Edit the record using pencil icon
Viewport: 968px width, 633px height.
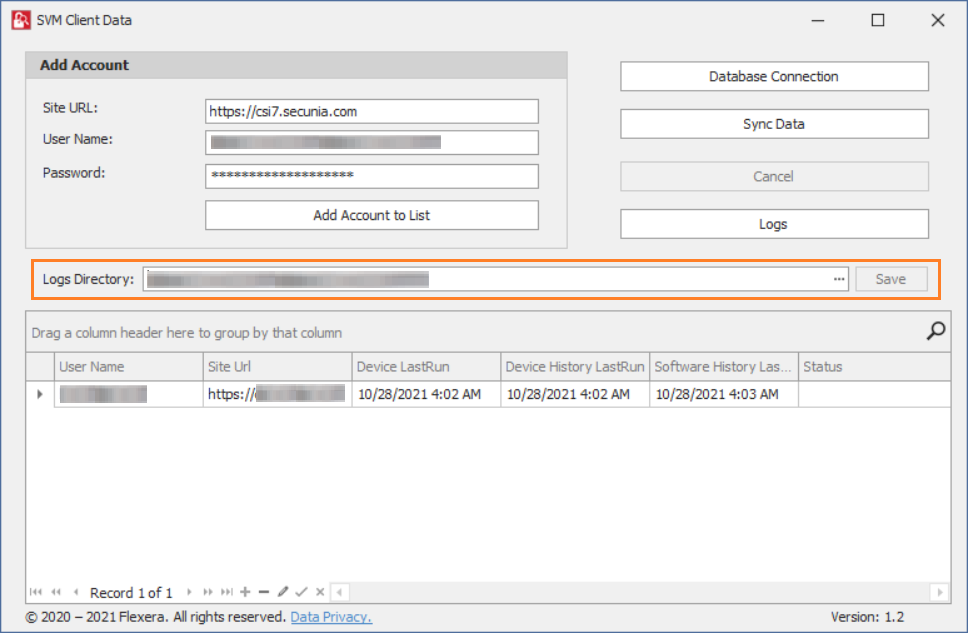pyautogui.click(x=283, y=592)
